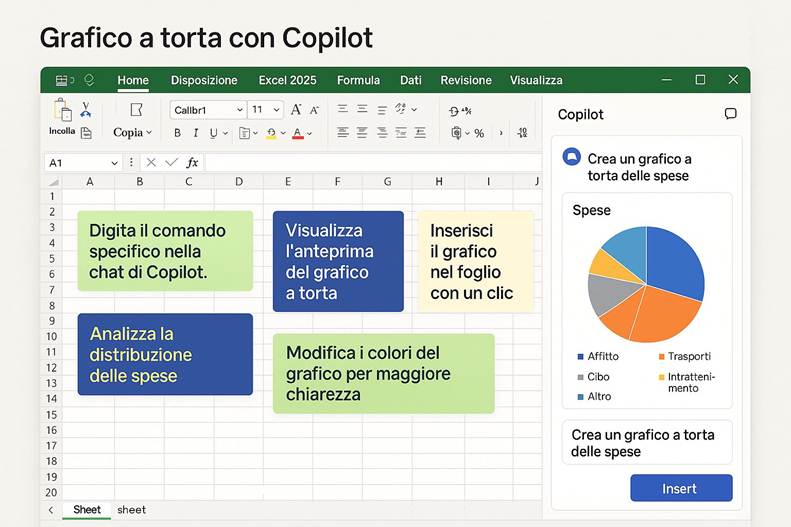This screenshot has height=527, width=791.
Task: Confirm formula entry with the checkmark
Action: pos(172,162)
